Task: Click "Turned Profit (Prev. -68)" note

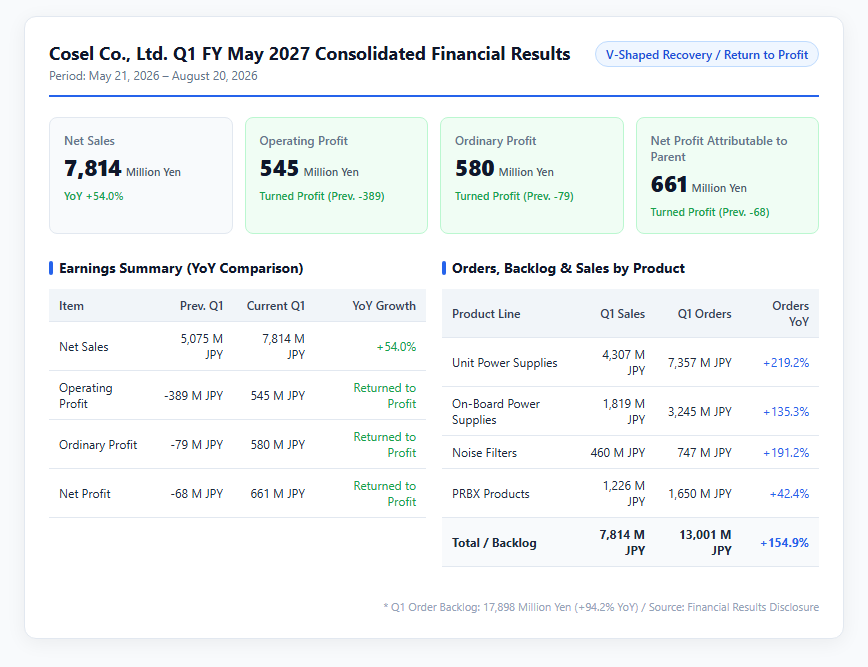Action: tap(710, 212)
